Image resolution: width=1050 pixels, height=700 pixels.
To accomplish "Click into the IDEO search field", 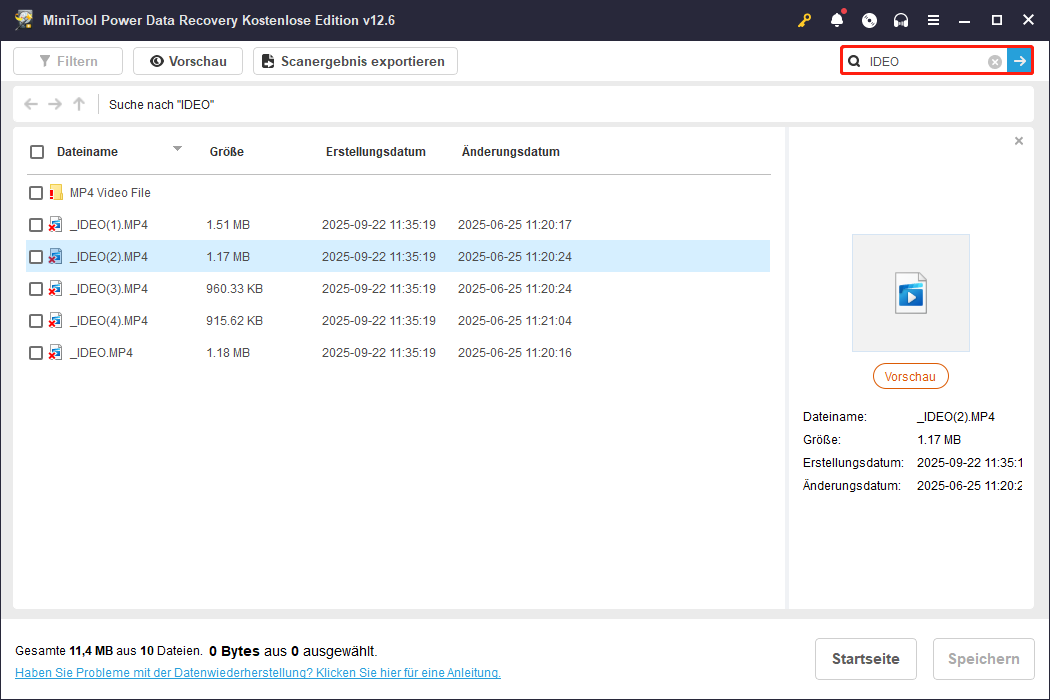I will click(x=925, y=62).
